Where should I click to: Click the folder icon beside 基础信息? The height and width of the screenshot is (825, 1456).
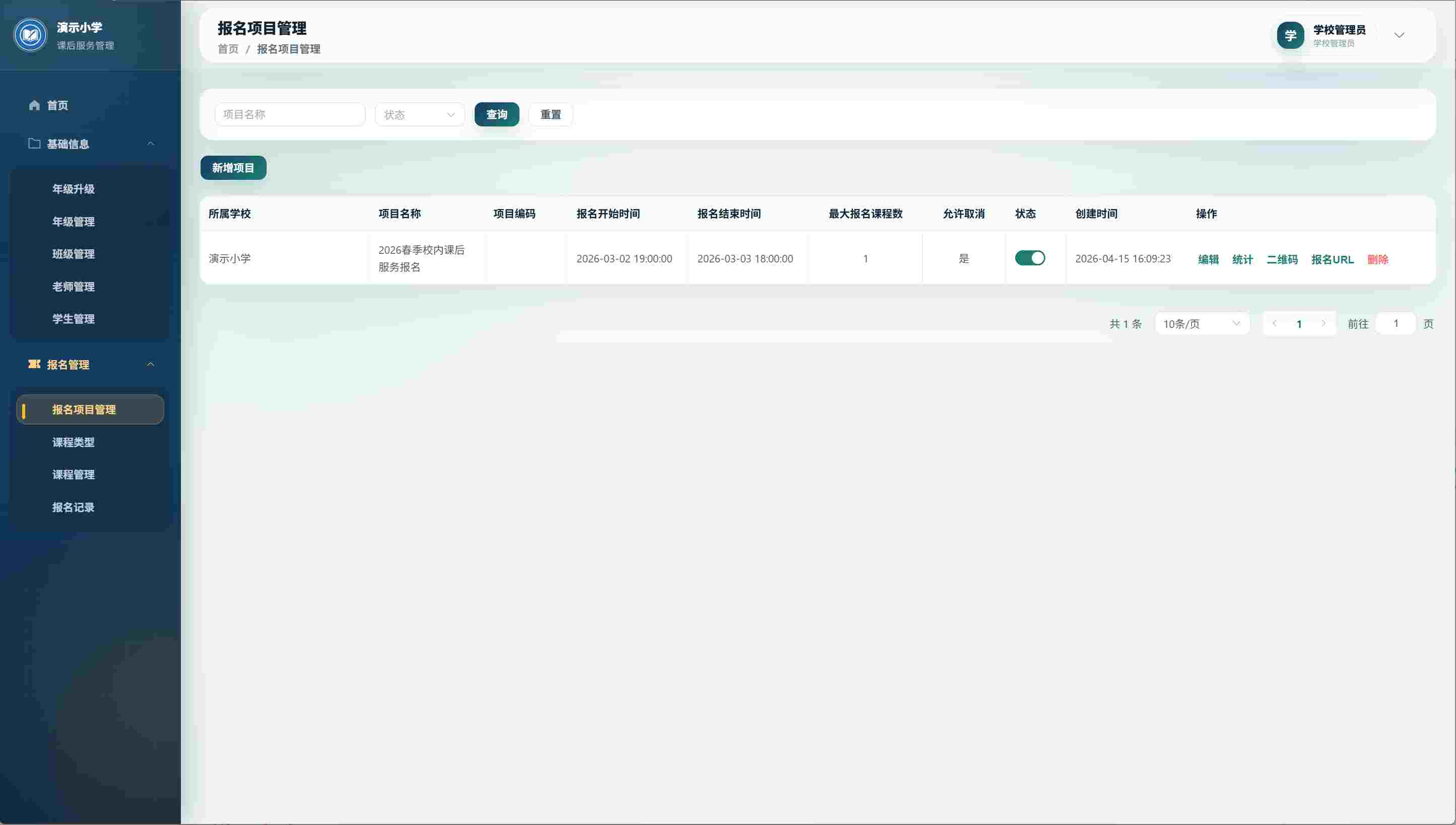35,144
